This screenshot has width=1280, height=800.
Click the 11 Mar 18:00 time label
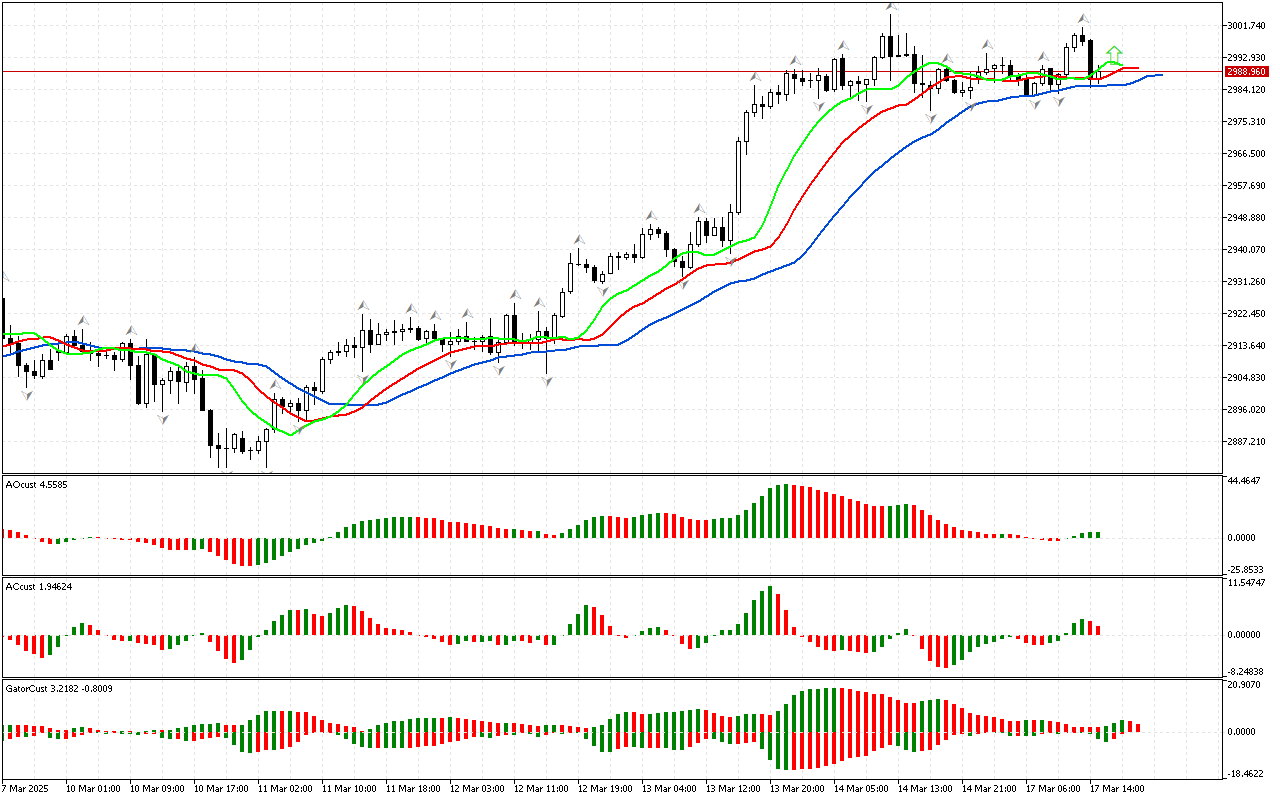413,788
